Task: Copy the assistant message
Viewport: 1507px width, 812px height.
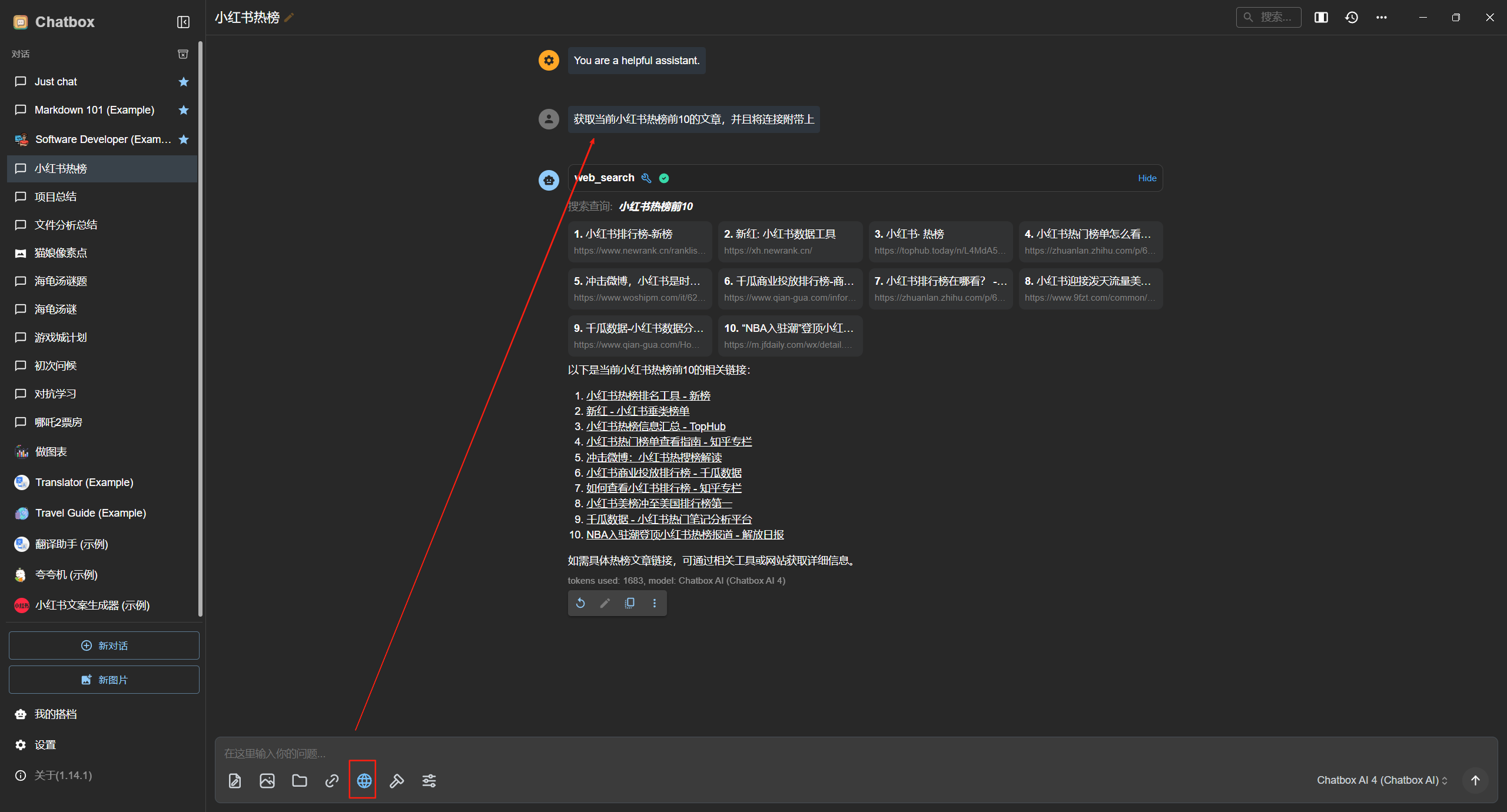Action: pos(629,603)
